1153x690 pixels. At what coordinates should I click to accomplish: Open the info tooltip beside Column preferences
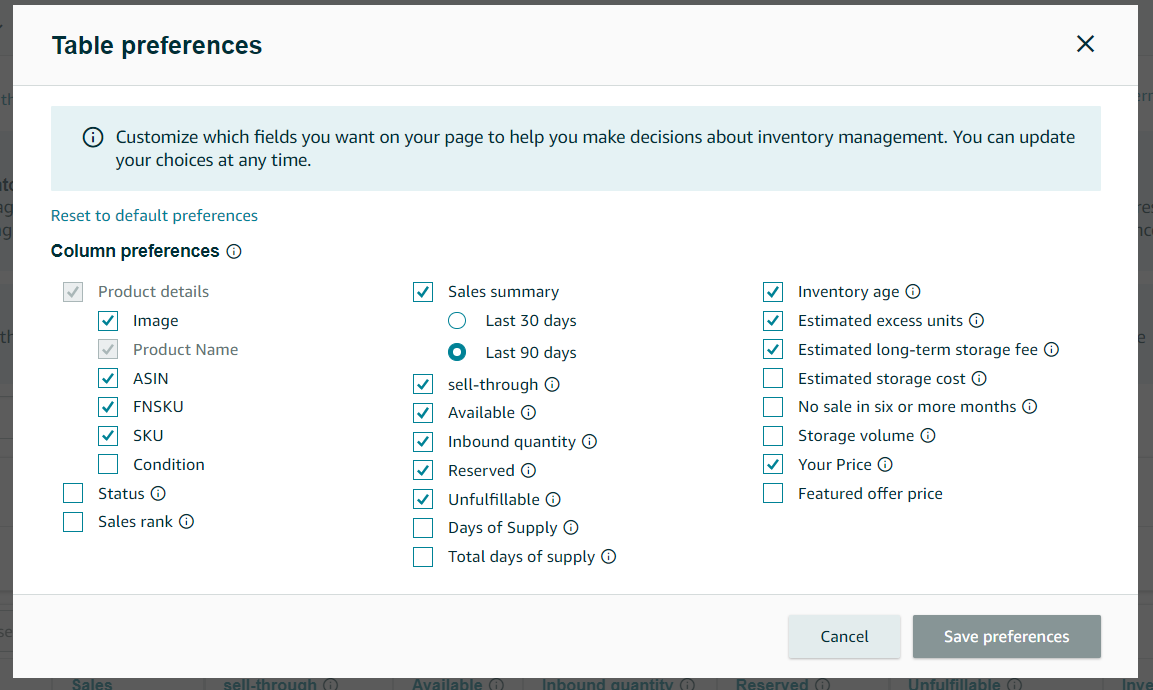click(x=233, y=252)
